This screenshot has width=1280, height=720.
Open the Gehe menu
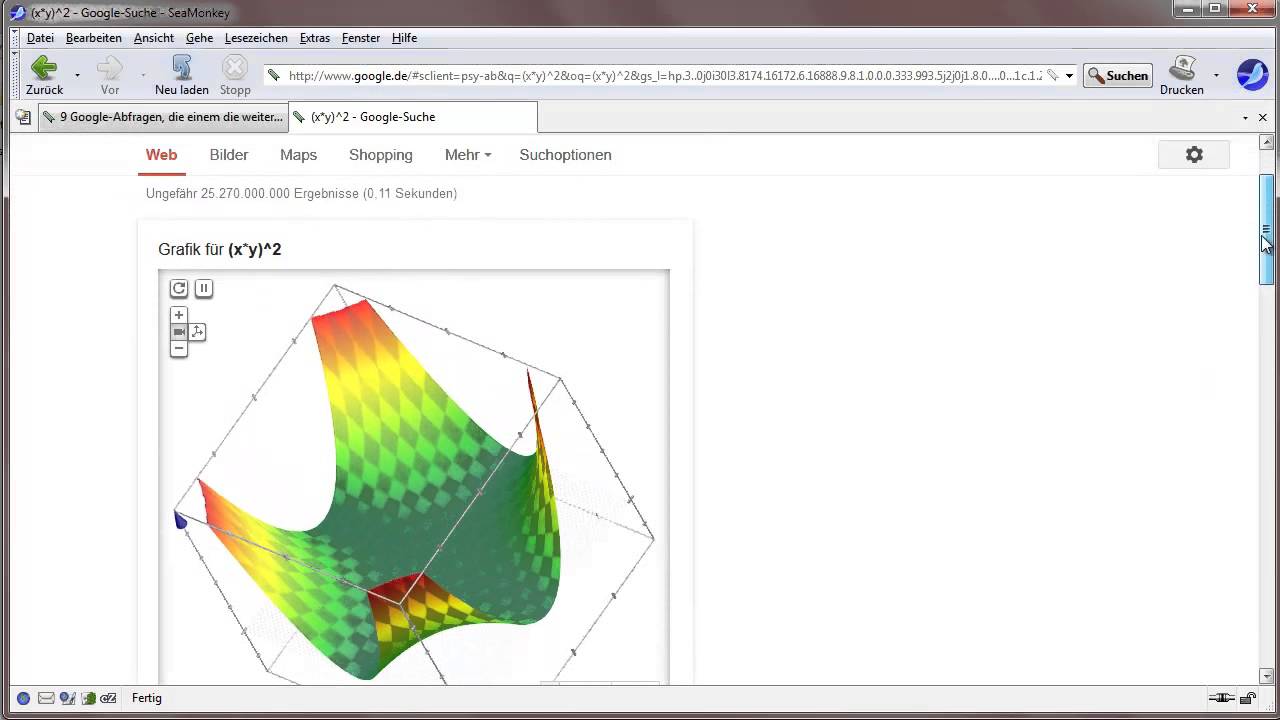(x=199, y=38)
